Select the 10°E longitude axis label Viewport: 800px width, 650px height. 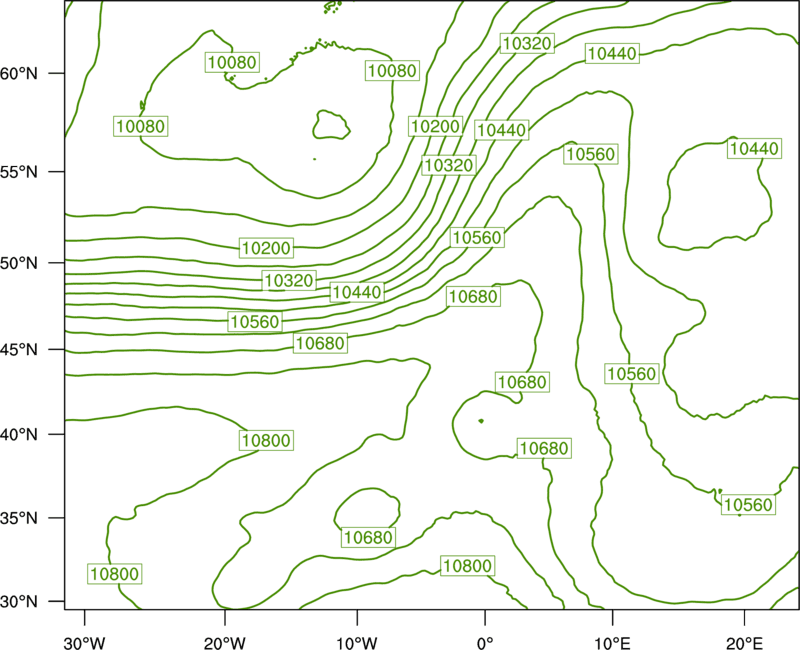coord(612,643)
